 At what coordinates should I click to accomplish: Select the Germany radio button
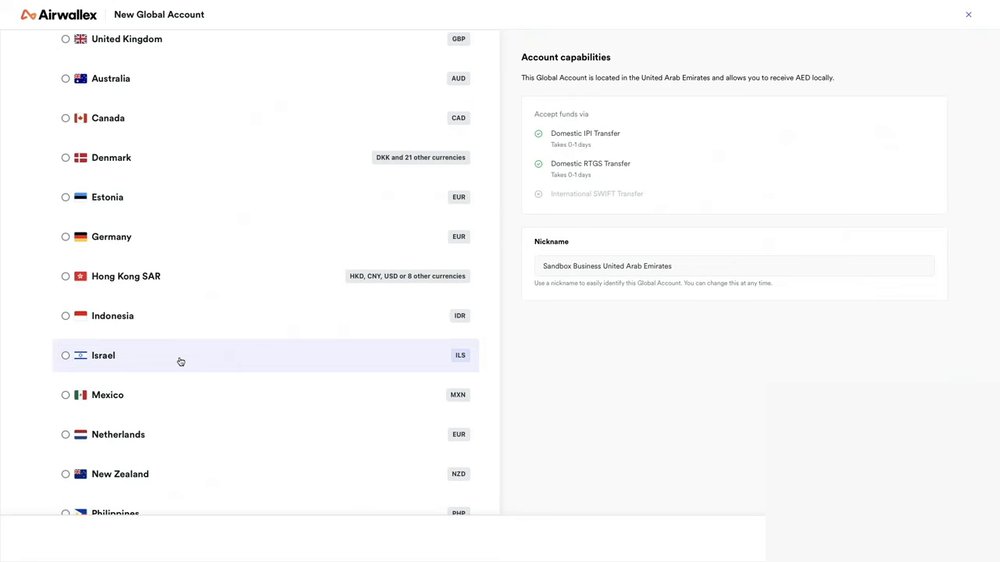pos(66,237)
